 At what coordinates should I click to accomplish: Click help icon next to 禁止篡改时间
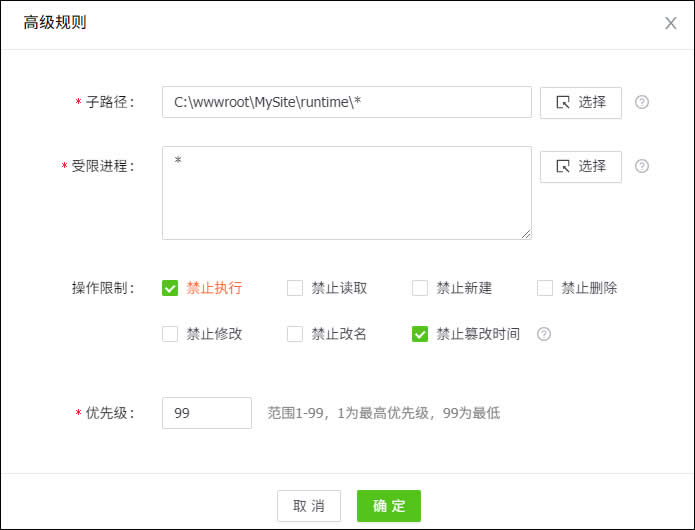(x=544, y=334)
